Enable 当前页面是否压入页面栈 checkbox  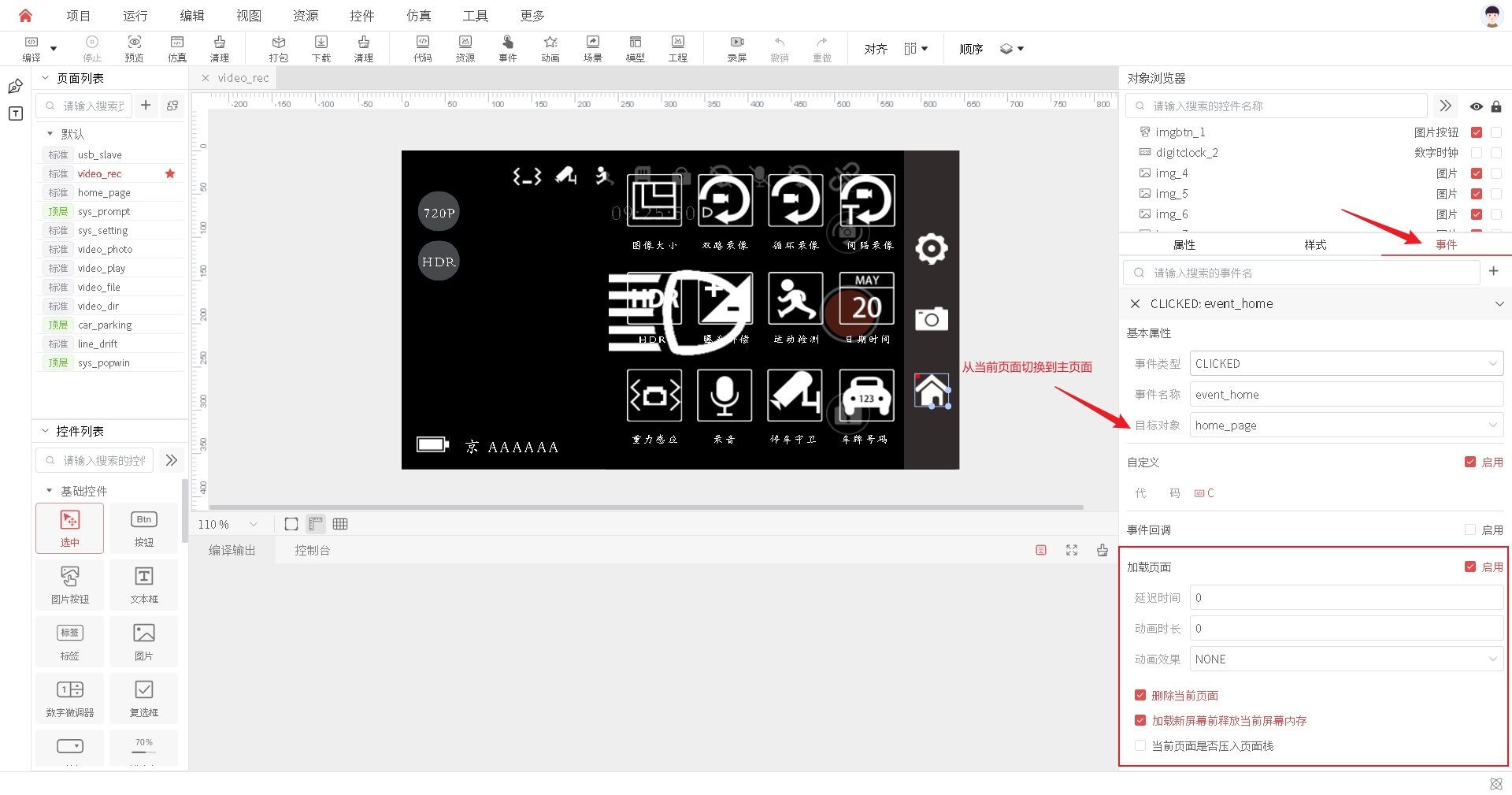(1140, 745)
